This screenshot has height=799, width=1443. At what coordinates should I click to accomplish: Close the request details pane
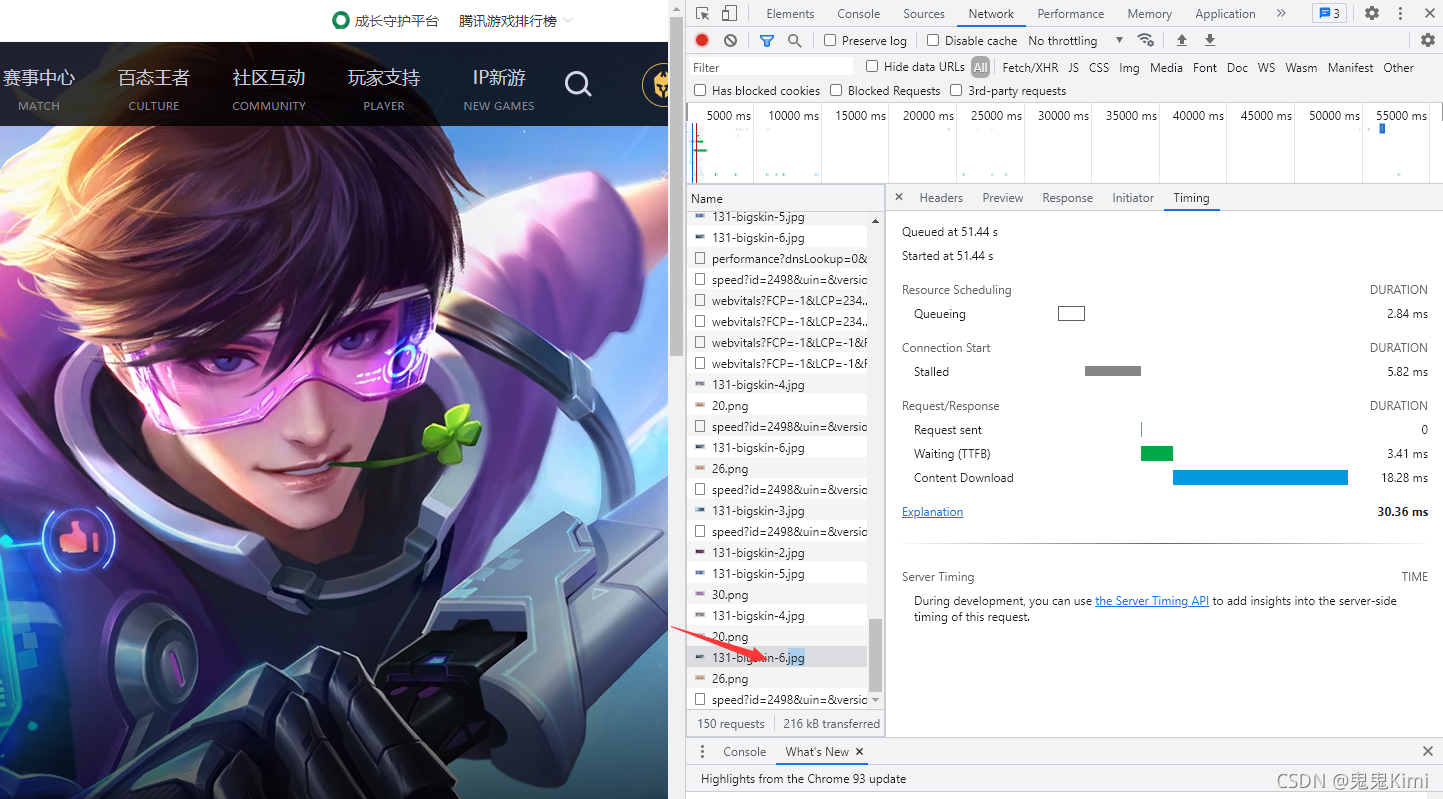pos(899,198)
